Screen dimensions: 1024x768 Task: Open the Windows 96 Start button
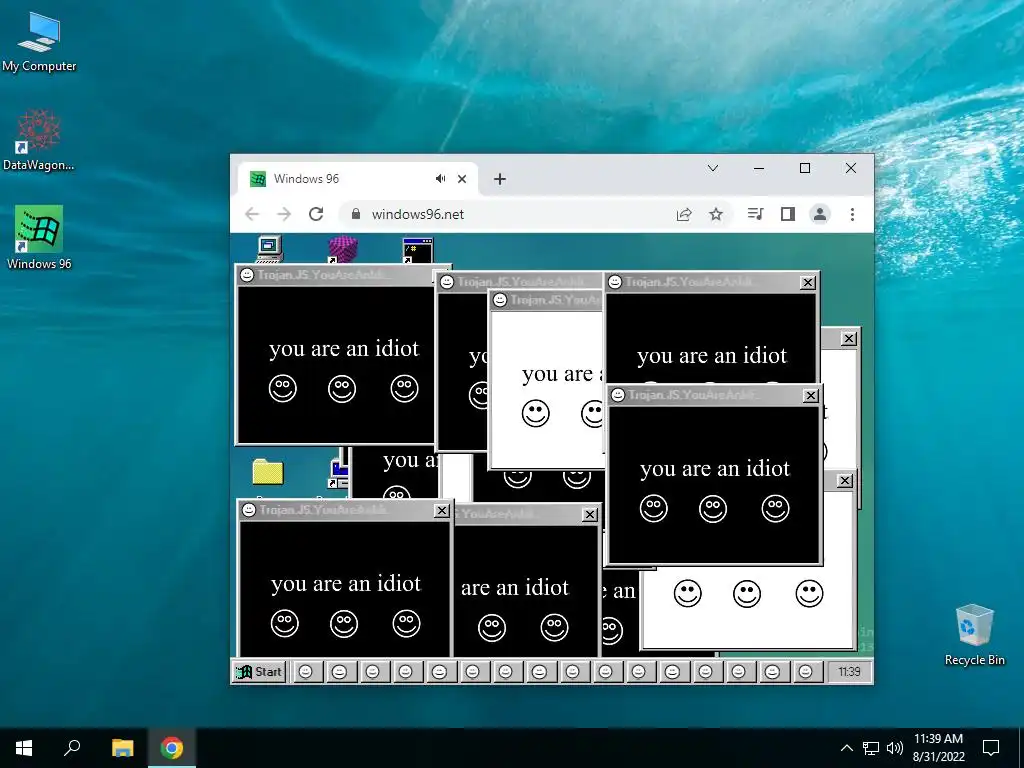pyautogui.click(x=259, y=671)
